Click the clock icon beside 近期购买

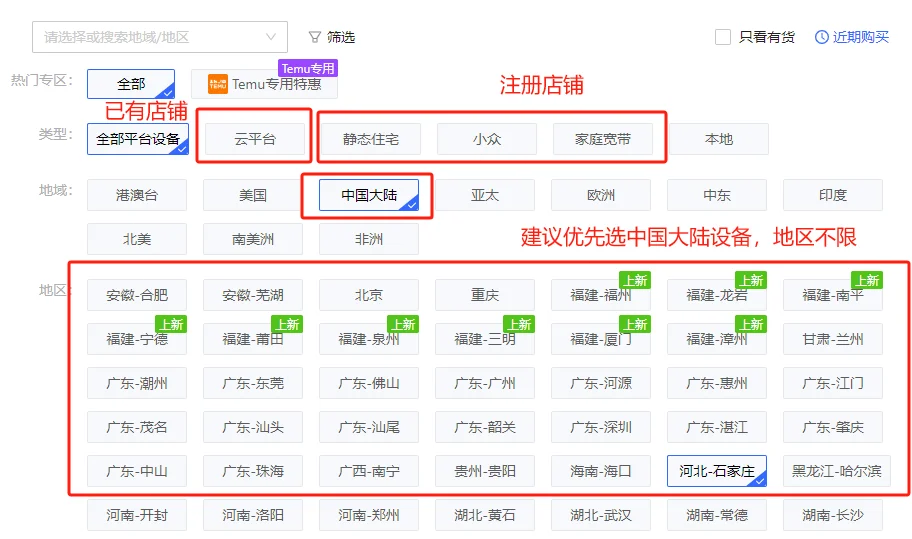821,37
